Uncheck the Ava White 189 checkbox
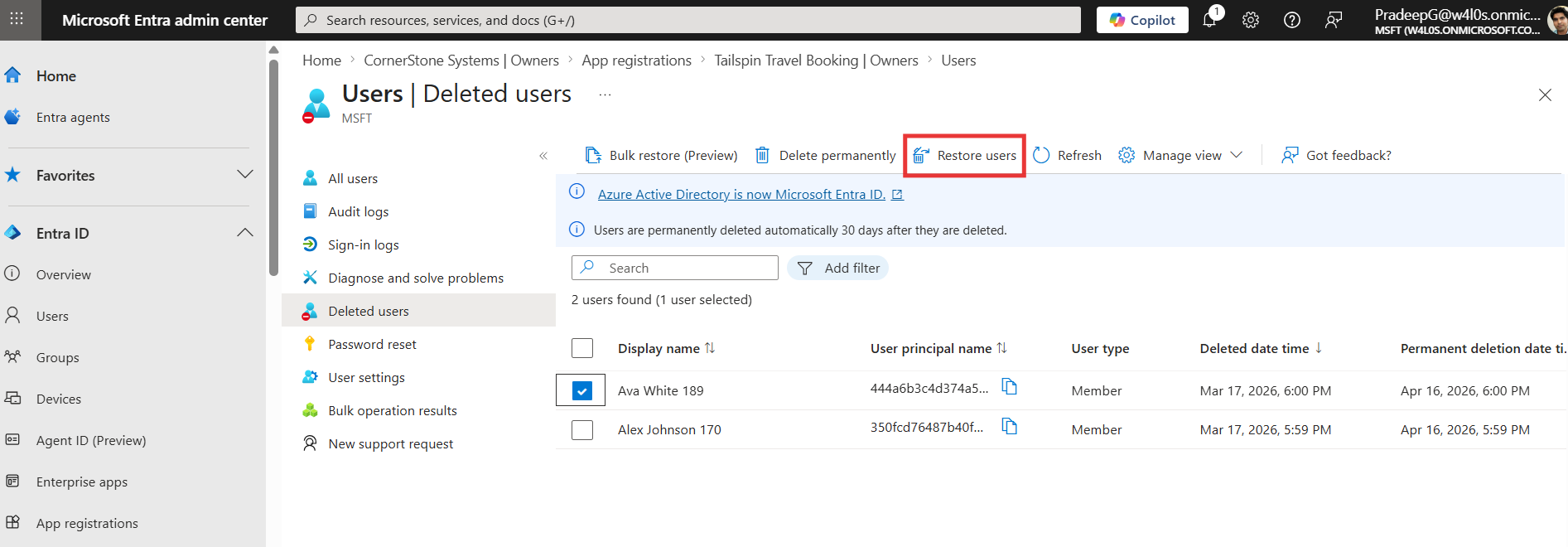Viewport: 1568px width, 547px height. click(582, 390)
